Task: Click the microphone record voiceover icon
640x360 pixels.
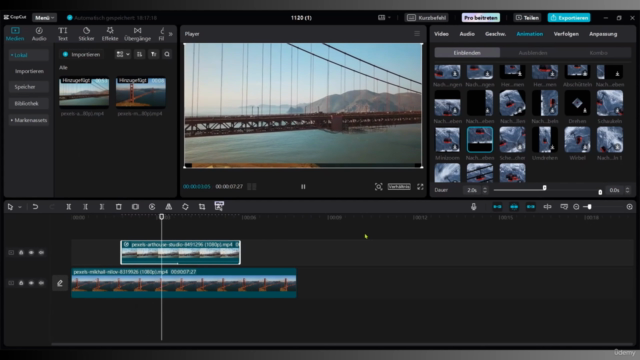Action: click(473, 207)
